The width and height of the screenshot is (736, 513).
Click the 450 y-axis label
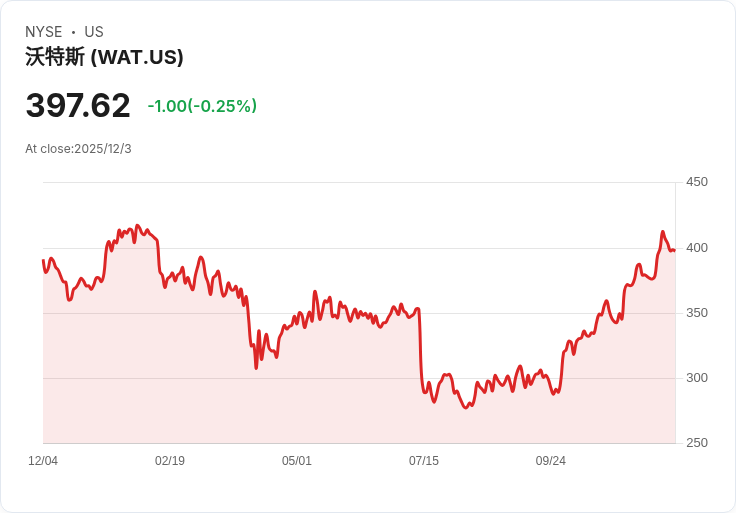tap(697, 182)
